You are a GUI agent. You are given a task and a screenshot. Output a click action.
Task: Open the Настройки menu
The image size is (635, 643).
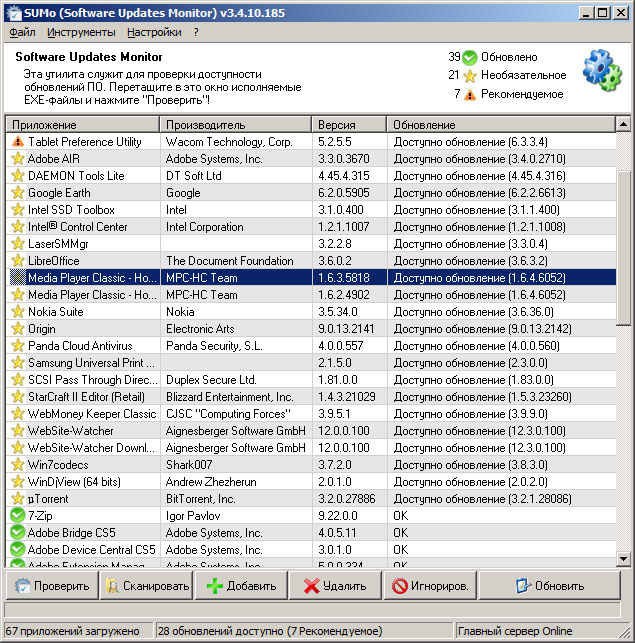[x=154, y=32]
